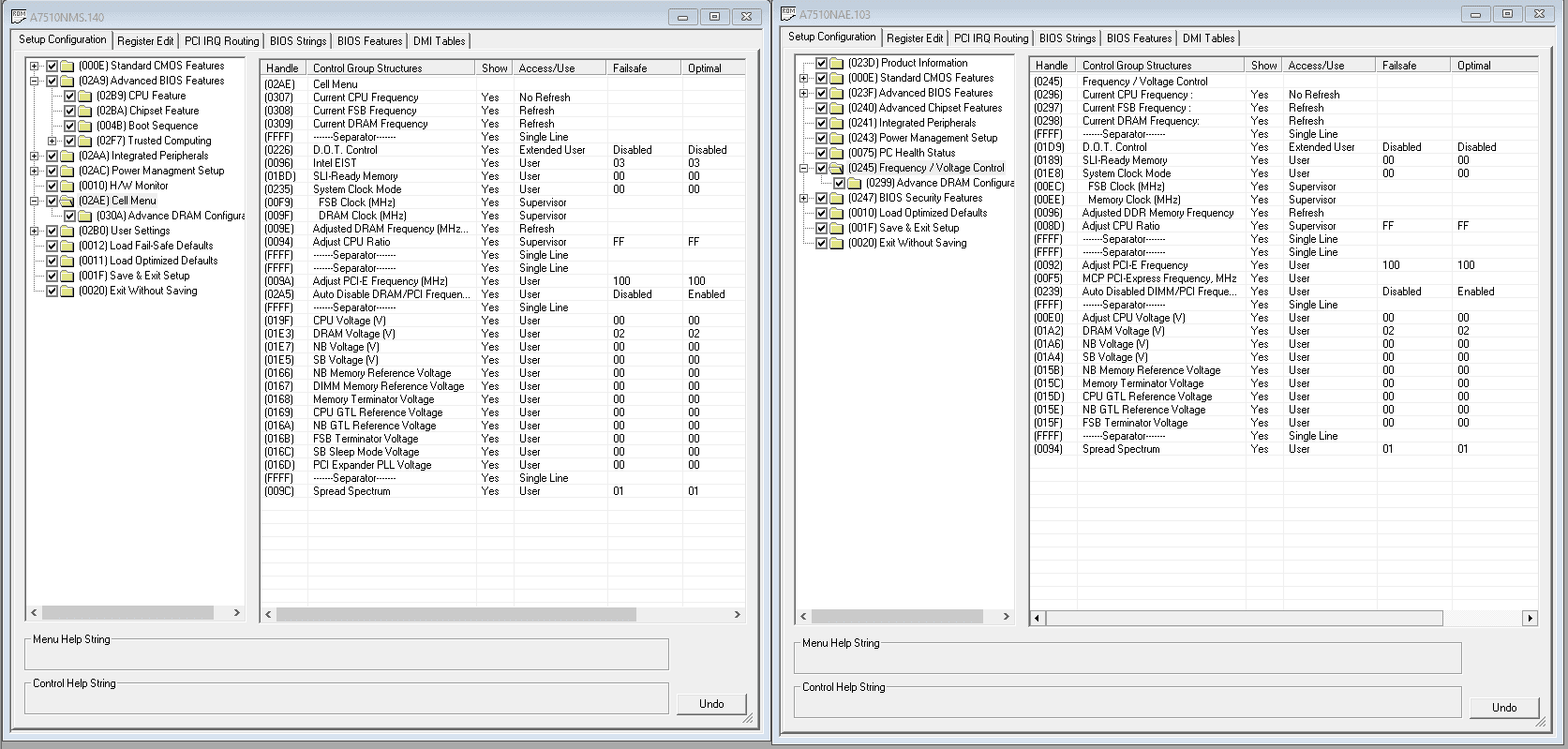Toggle checkbox for (0075) PC Health Status
This screenshot has width=1568, height=749.
[x=822, y=153]
